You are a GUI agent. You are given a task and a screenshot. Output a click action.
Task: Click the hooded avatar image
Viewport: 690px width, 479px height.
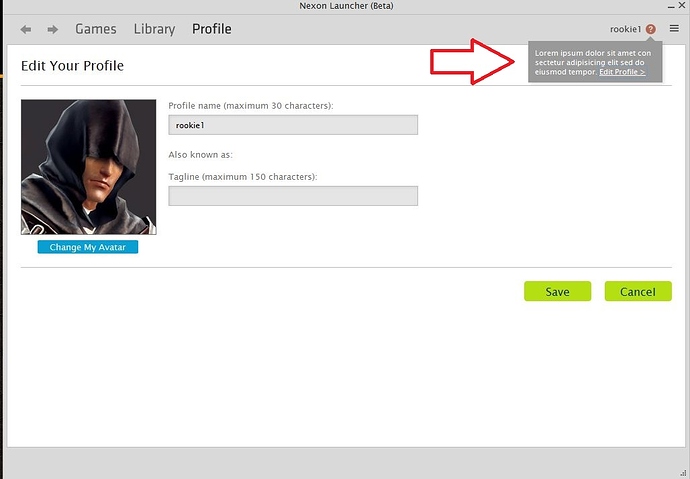tap(88, 167)
